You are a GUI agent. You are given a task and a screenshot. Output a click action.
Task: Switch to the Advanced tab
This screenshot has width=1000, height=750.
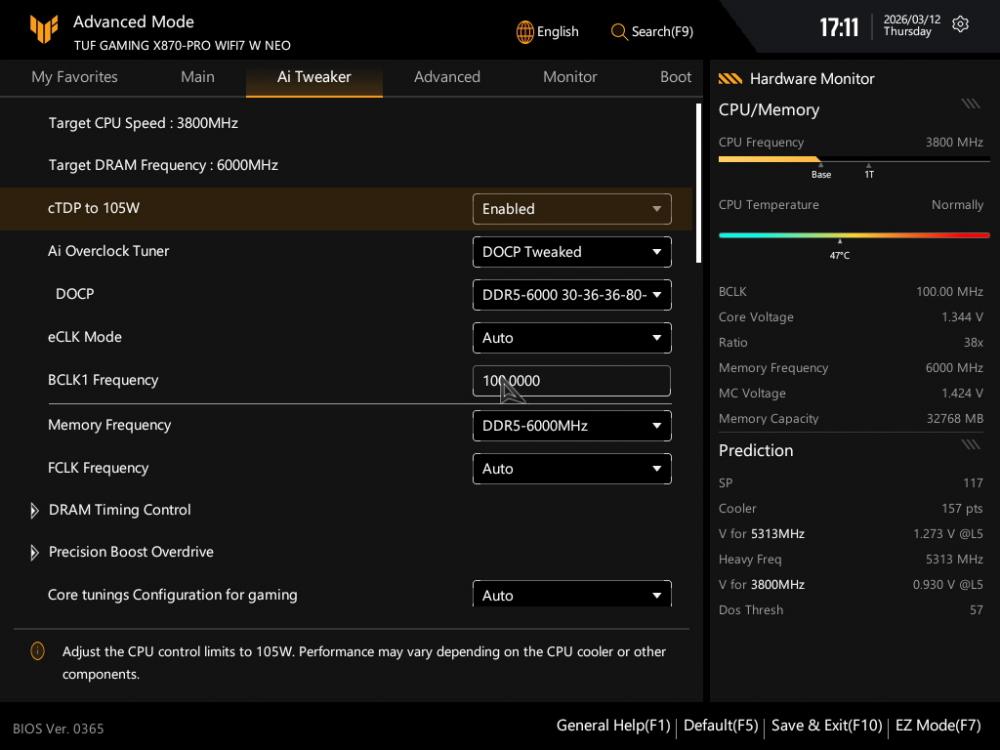point(447,77)
